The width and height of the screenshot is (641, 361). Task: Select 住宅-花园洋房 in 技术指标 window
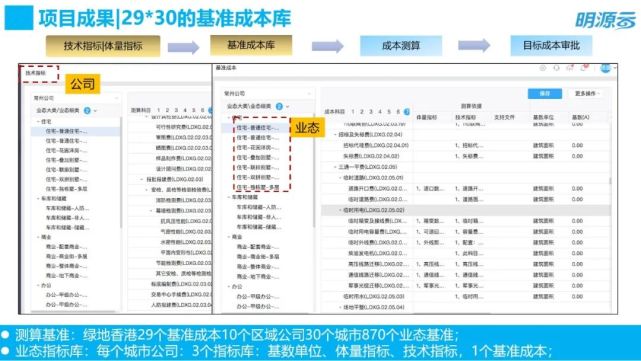pyautogui.click(x=66, y=150)
